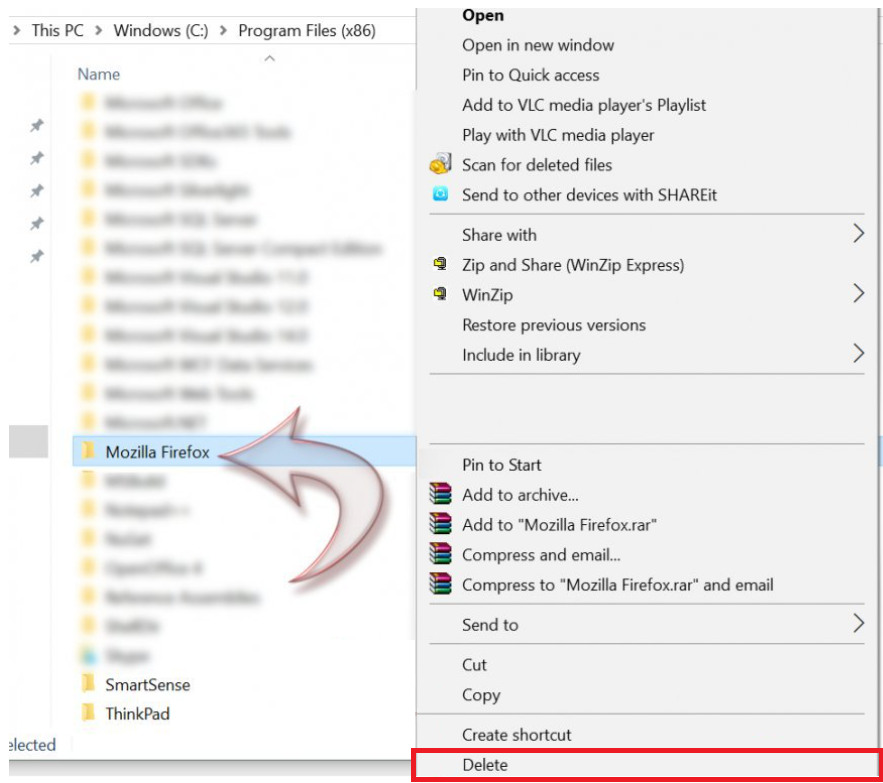Open chevron dropdown before Windows (C:)
Screen dimensions: 883x783
[99, 30]
